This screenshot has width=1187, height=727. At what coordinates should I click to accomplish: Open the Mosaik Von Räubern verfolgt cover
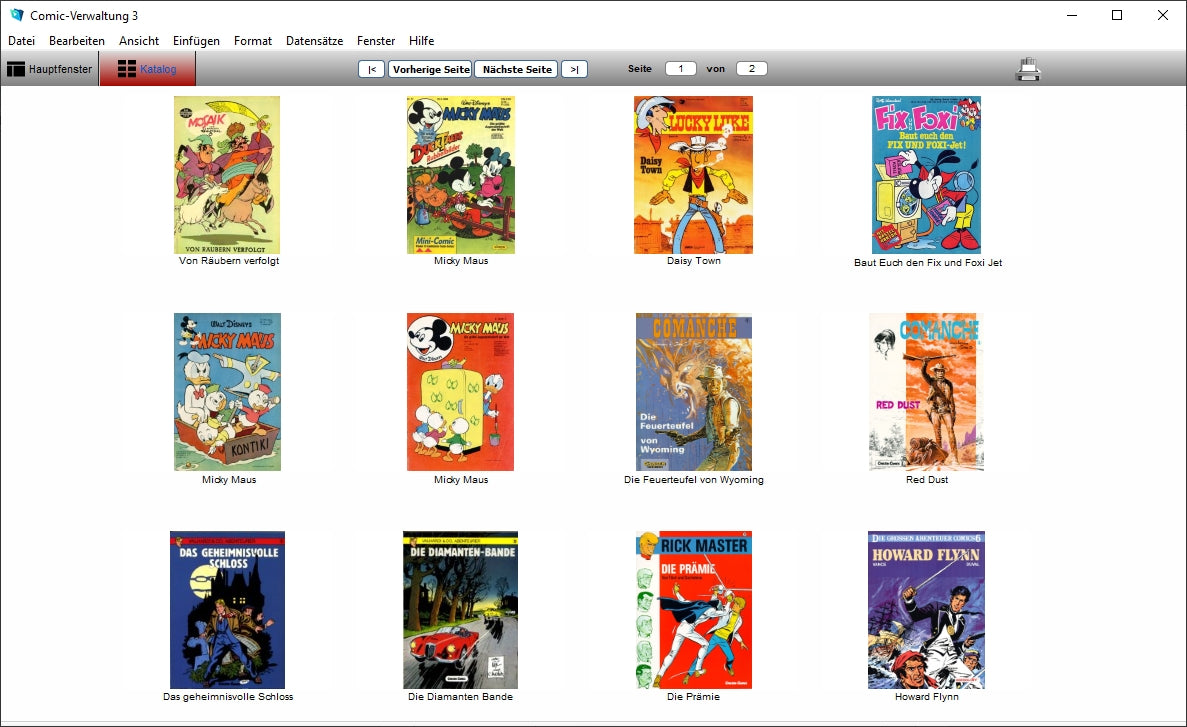[x=227, y=175]
